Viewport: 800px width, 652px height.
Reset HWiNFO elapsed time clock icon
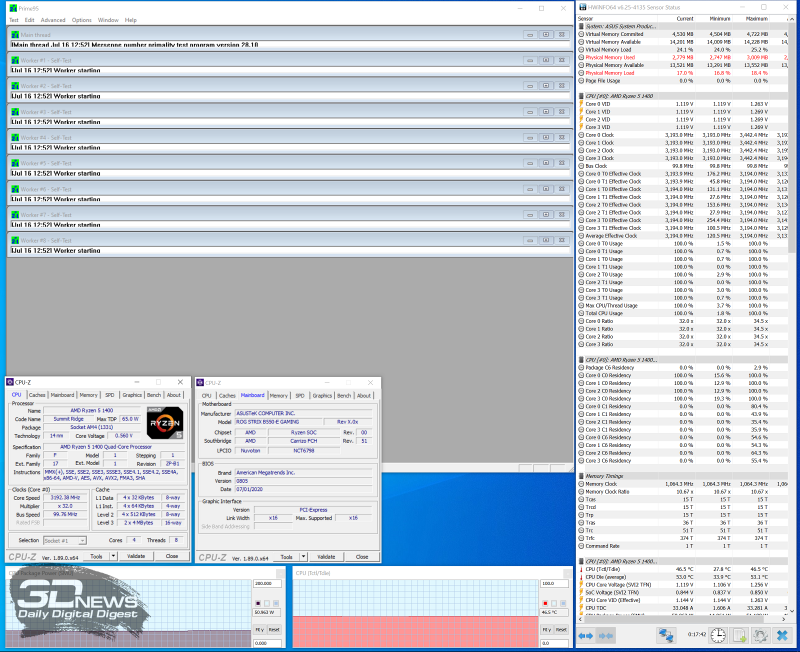coord(718,635)
